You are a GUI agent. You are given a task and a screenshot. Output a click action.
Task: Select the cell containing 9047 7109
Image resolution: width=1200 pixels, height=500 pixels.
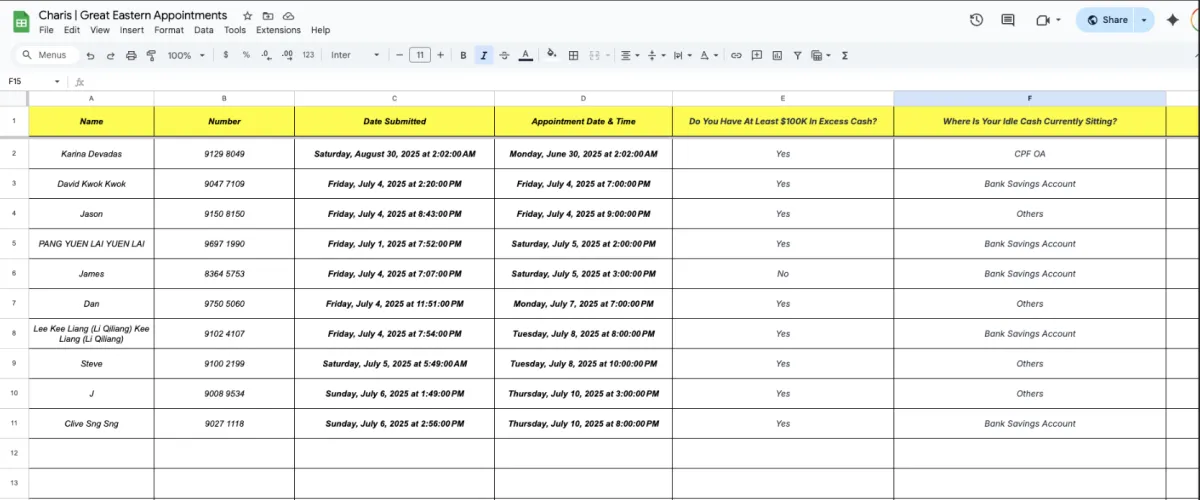click(224, 184)
